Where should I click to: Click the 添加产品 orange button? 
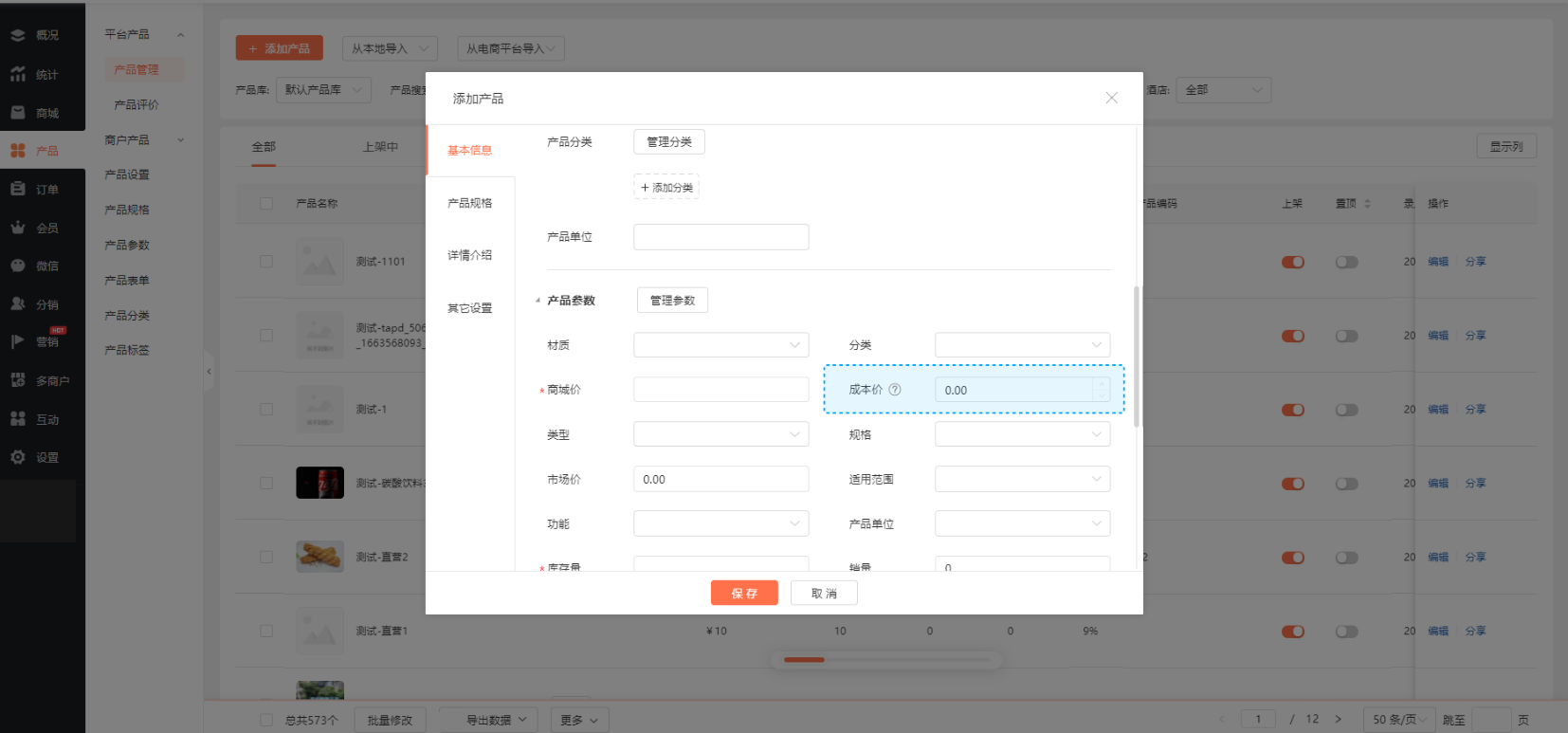pyautogui.click(x=280, y=48)
